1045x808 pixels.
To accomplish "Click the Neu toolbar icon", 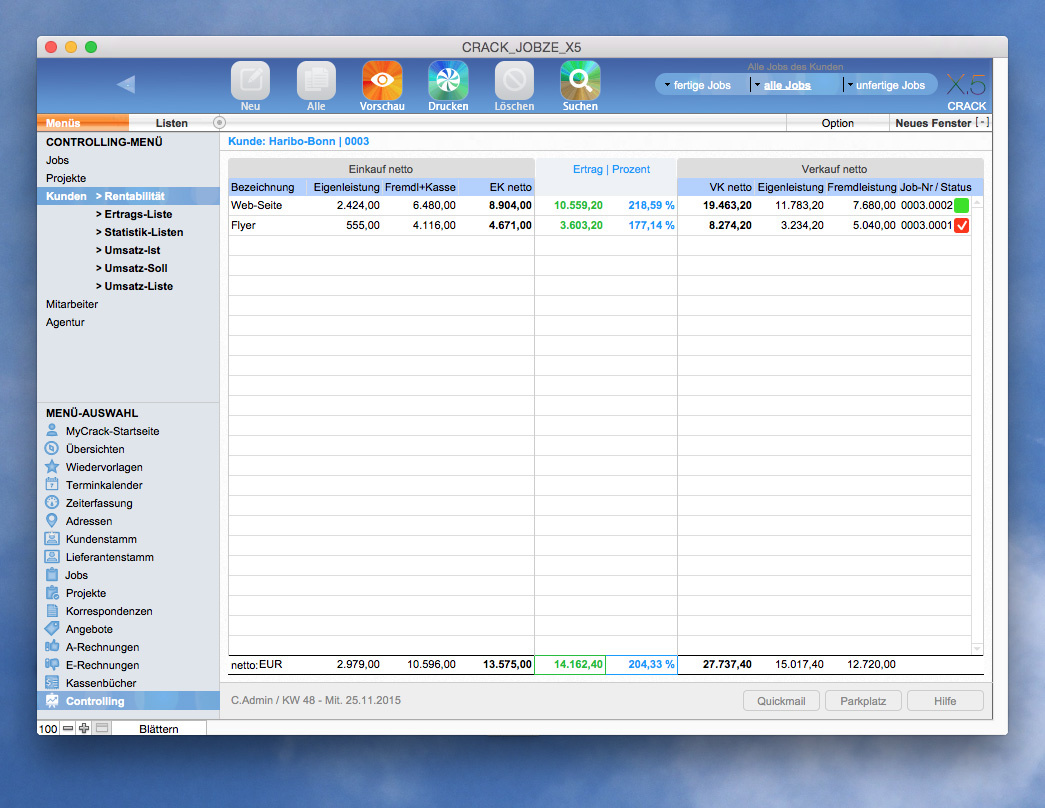I will [x=250, y=80].
